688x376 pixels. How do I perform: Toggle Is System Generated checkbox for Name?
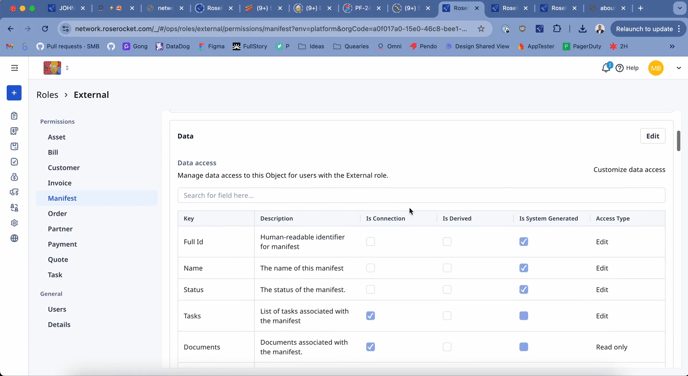click(x=523, y=268)
